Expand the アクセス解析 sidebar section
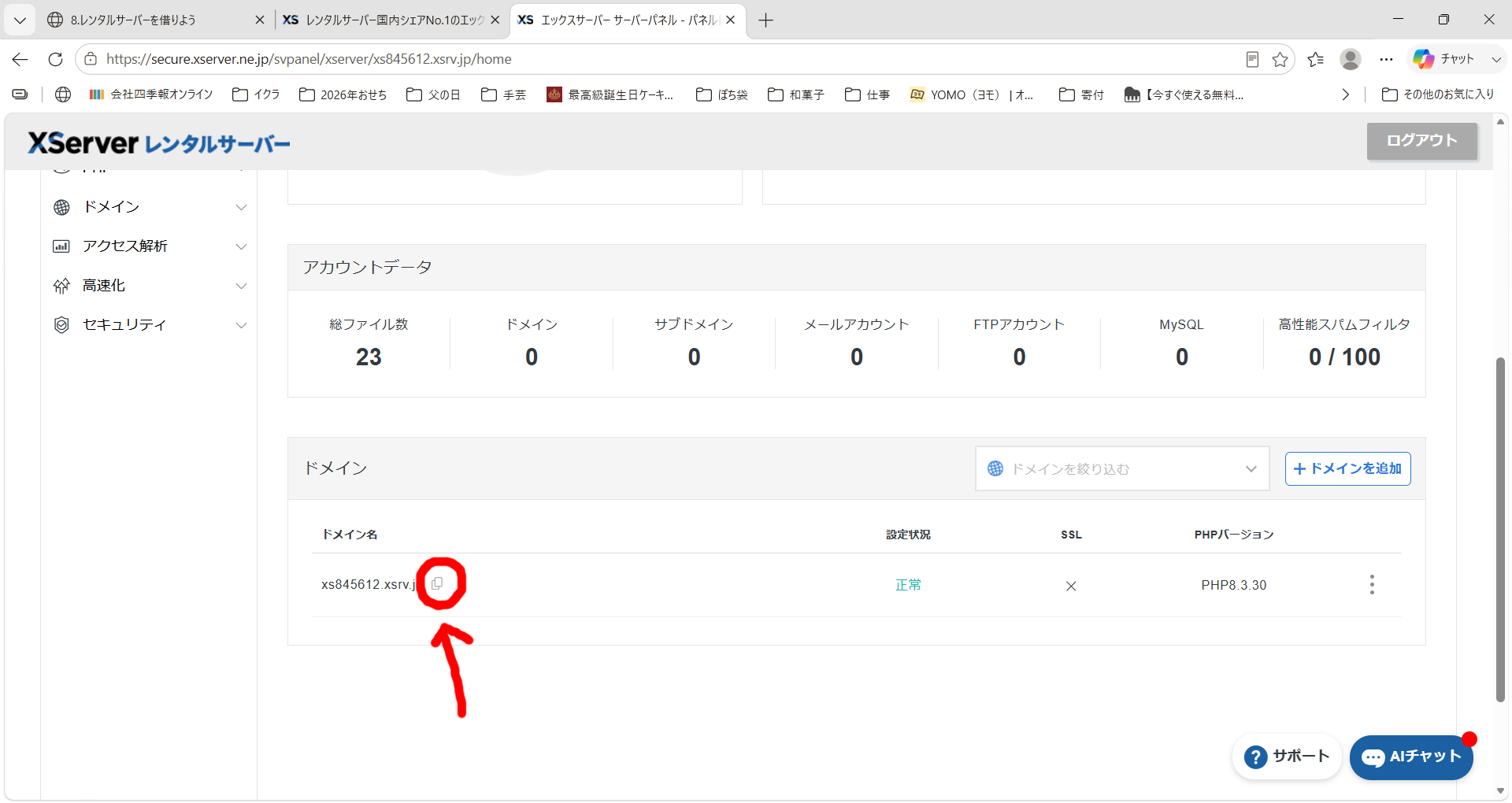 [150, 246]
